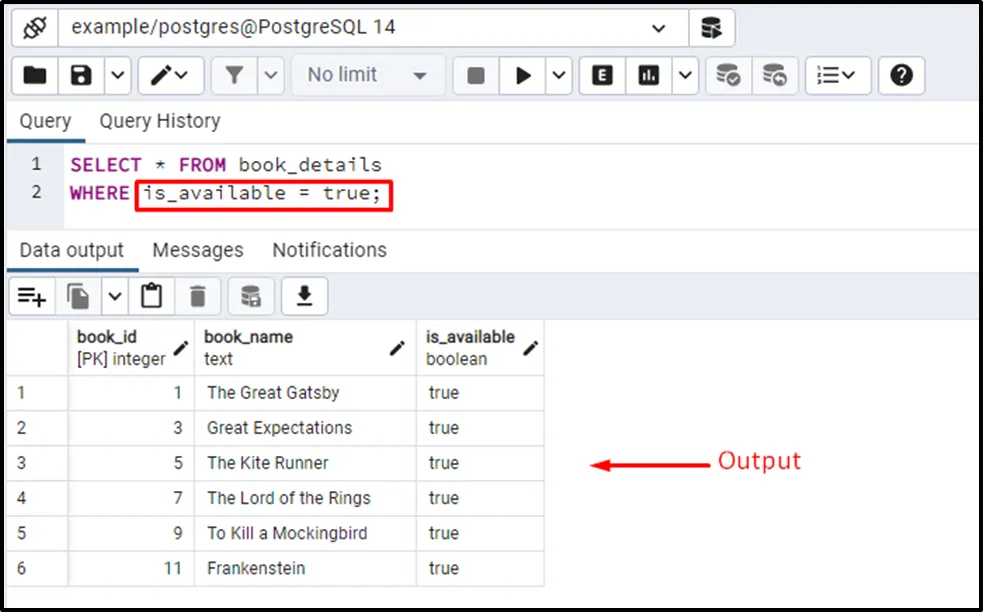Select the cell containing The Kite Runner
Viewport: 983px width, 612px height.
268,463
